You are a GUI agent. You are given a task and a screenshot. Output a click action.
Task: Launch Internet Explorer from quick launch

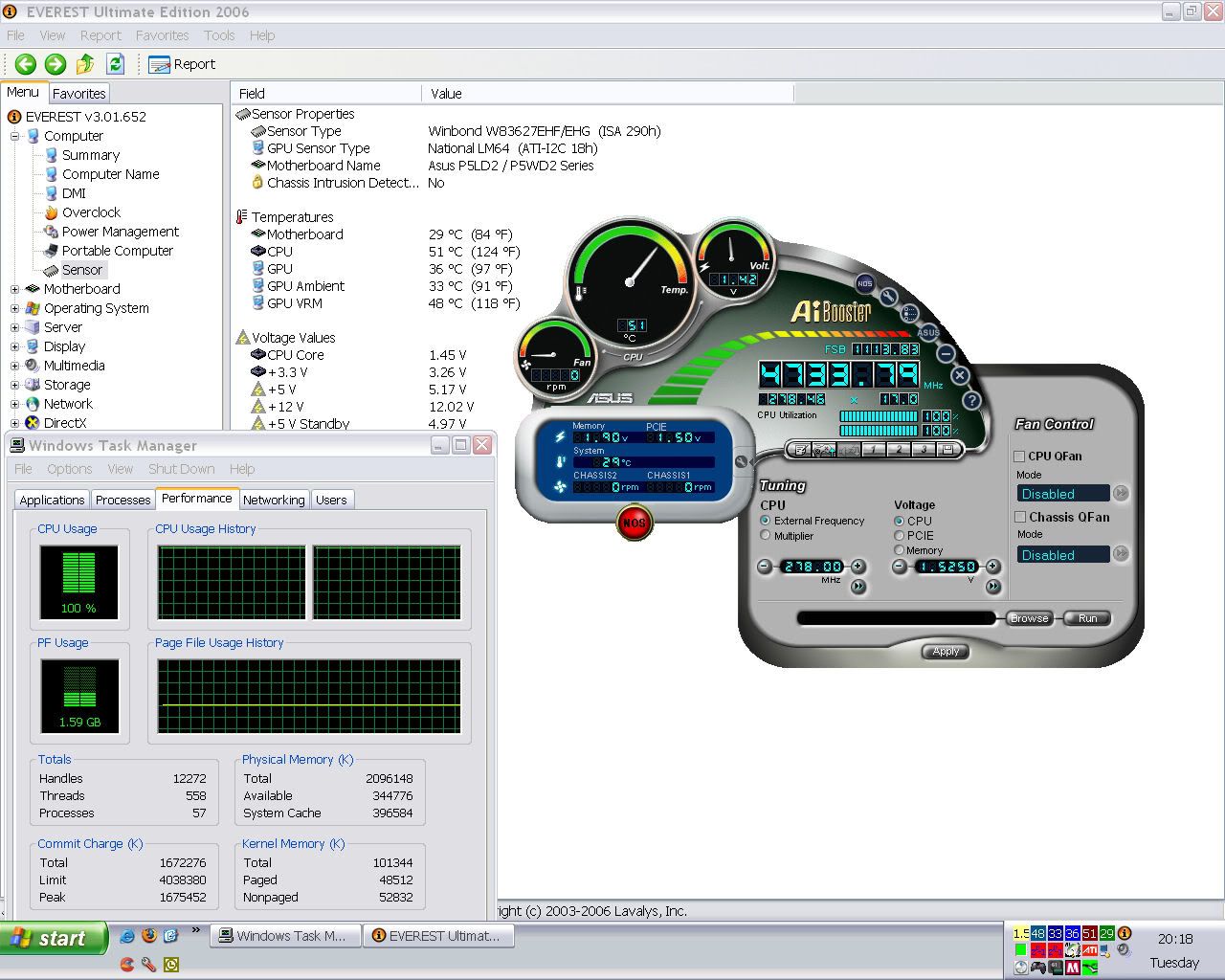[126, 936]
